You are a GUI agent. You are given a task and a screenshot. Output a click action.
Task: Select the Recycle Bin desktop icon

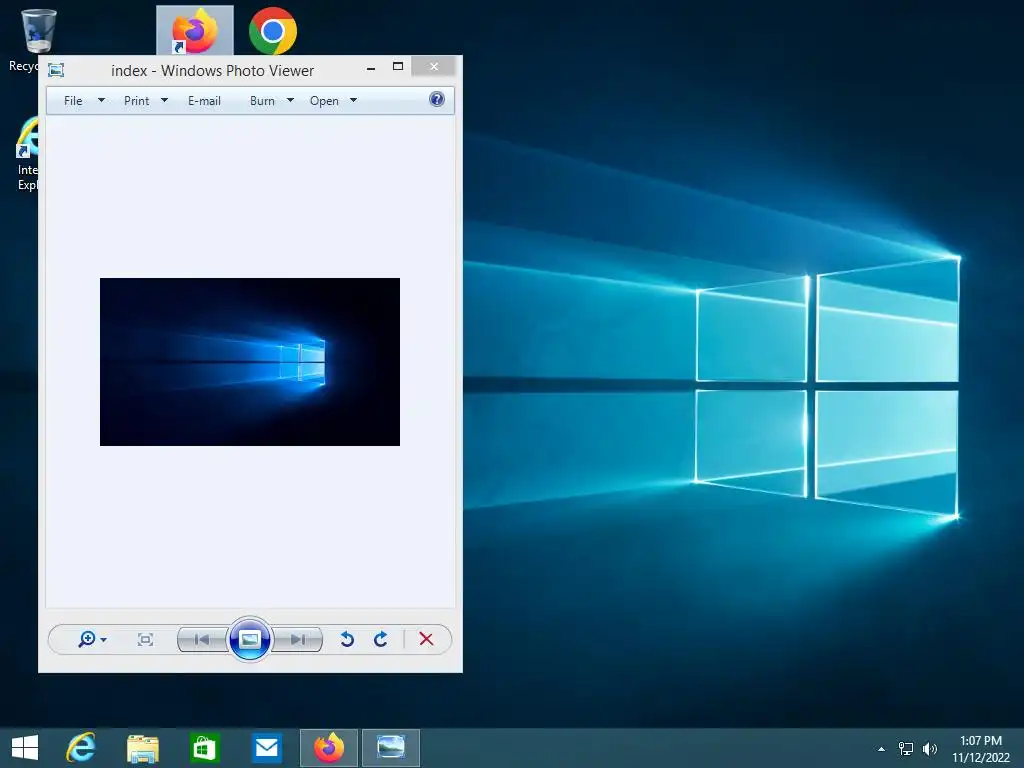click(39, 31)
